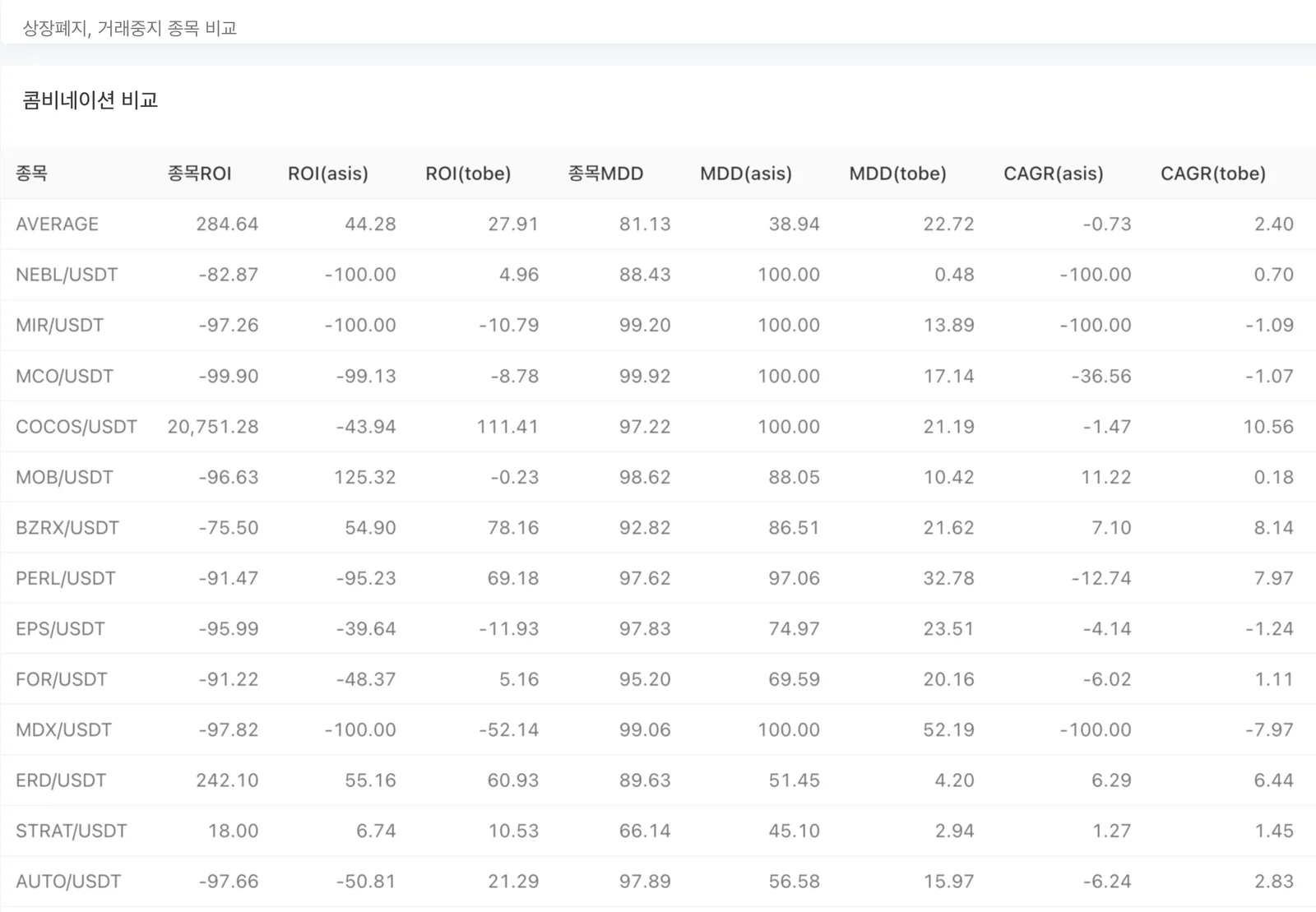Click the MDD(asis) column header
The width and height of the screenshot is (1316, 912).
[x=746, y=174]
